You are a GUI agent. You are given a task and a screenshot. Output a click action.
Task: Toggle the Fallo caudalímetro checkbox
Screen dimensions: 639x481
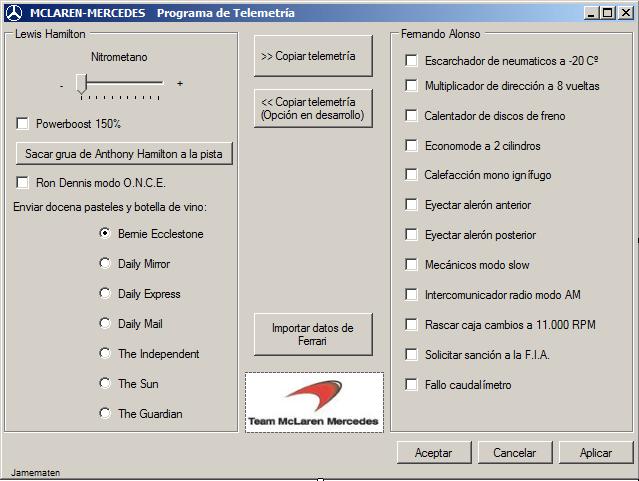pyautogui.click(x=411, y=384)
